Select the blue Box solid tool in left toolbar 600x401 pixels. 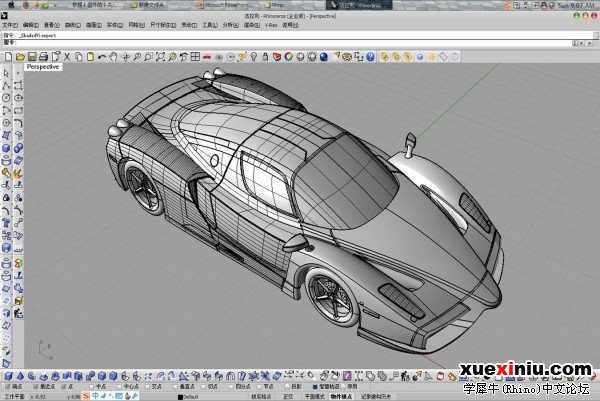6,148
